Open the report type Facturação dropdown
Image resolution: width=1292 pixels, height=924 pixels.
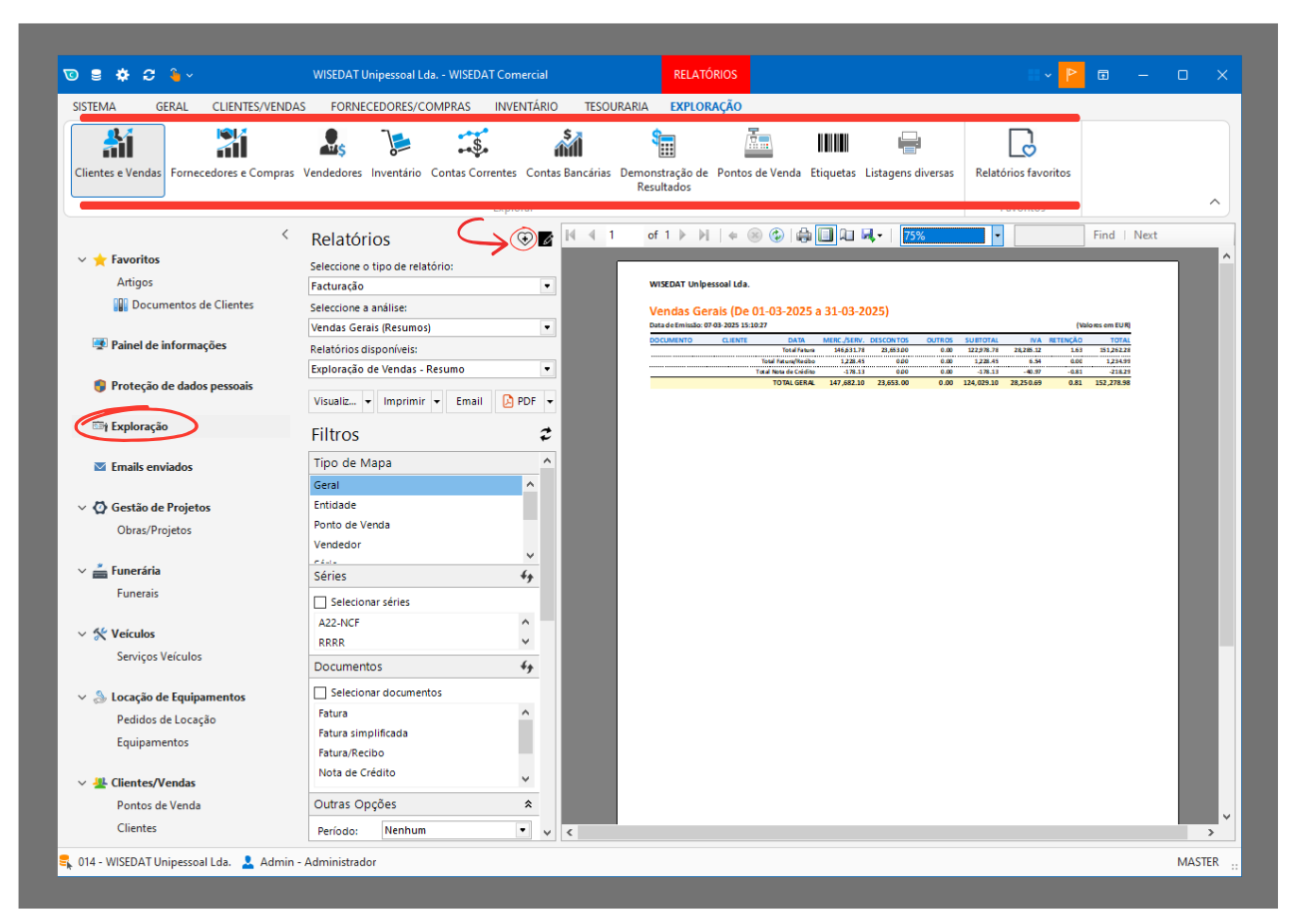pos(547,286)
